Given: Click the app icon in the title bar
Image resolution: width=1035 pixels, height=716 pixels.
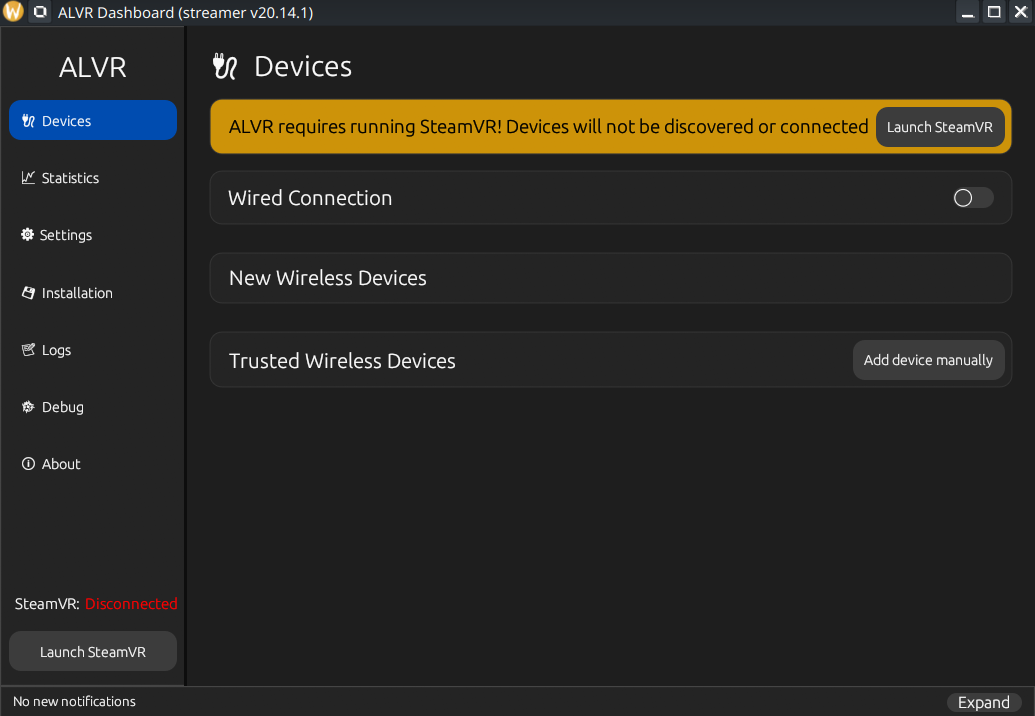Looking at the screenshot, I should 13,12.
